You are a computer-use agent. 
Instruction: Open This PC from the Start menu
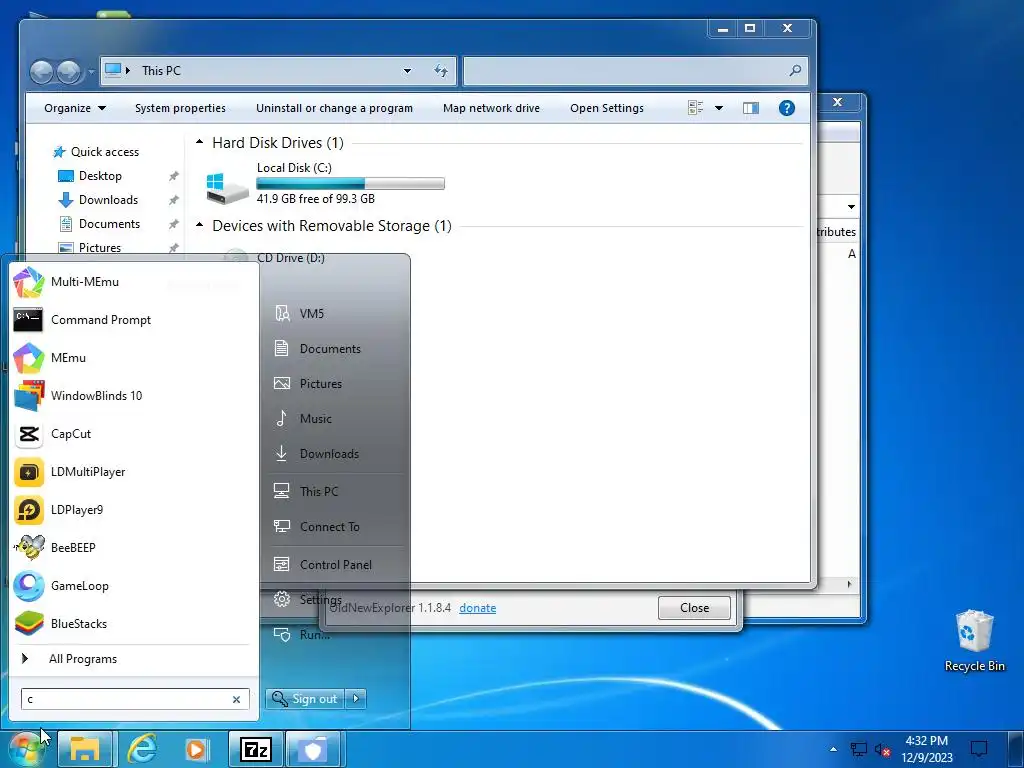point(306,492)
